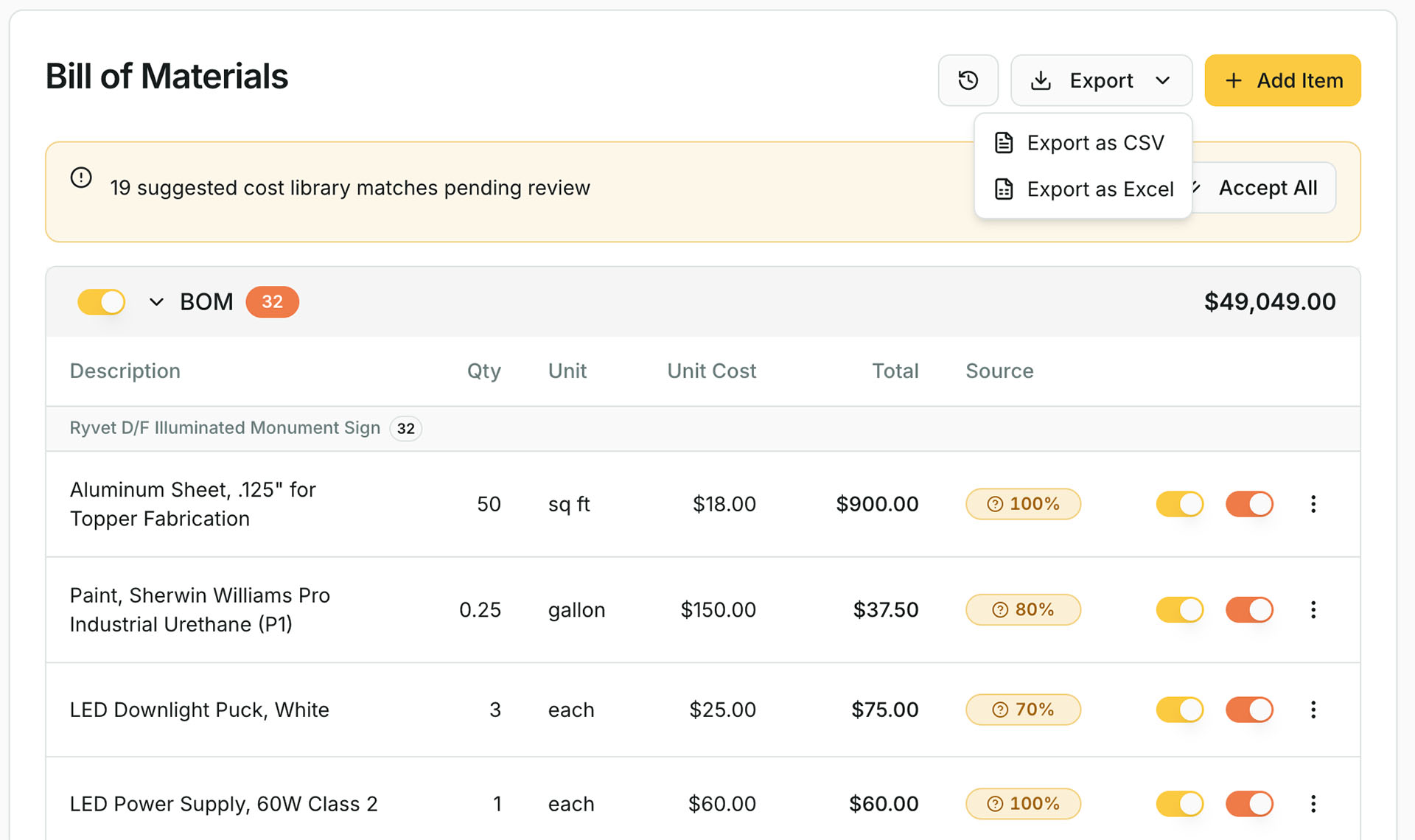Click the Unit Cost column header

[x=711, y=371]
